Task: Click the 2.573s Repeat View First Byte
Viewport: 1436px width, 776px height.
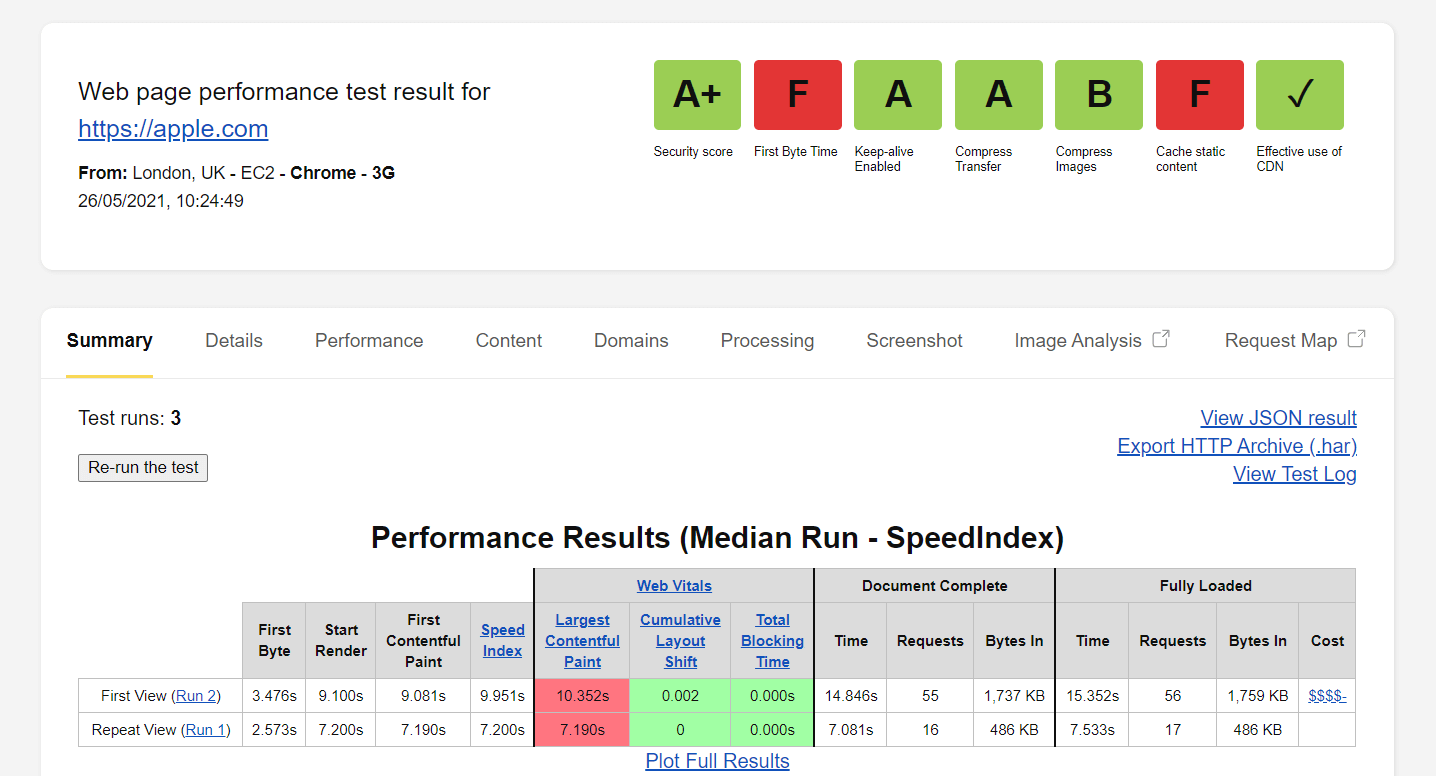Action: click(x=274, y=729)
